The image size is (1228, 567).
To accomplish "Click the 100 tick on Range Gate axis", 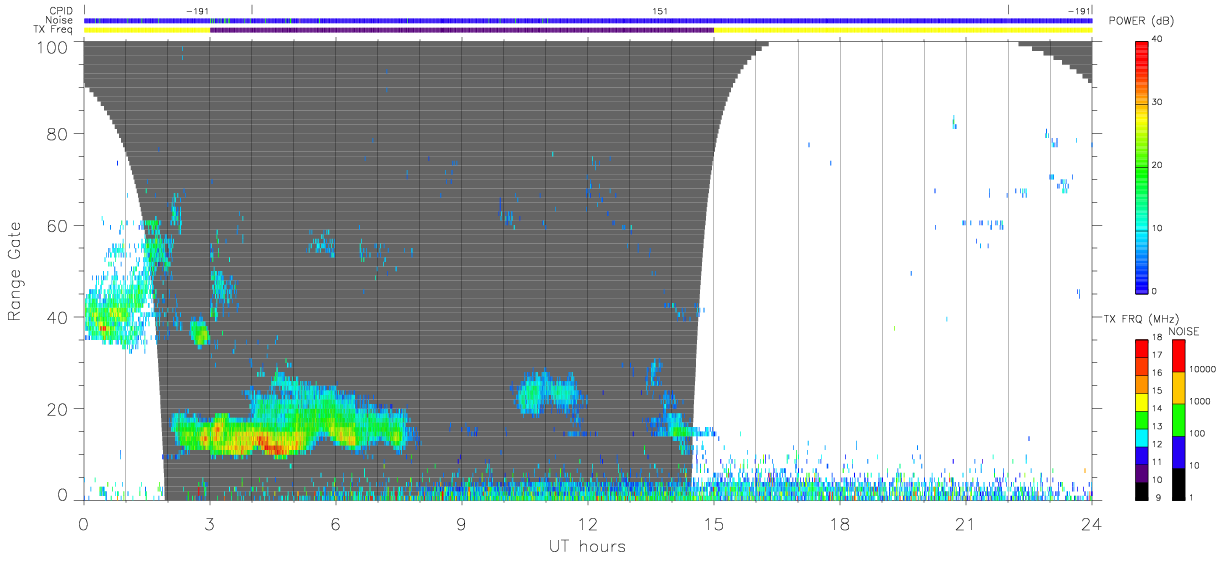I will point(53,46).
